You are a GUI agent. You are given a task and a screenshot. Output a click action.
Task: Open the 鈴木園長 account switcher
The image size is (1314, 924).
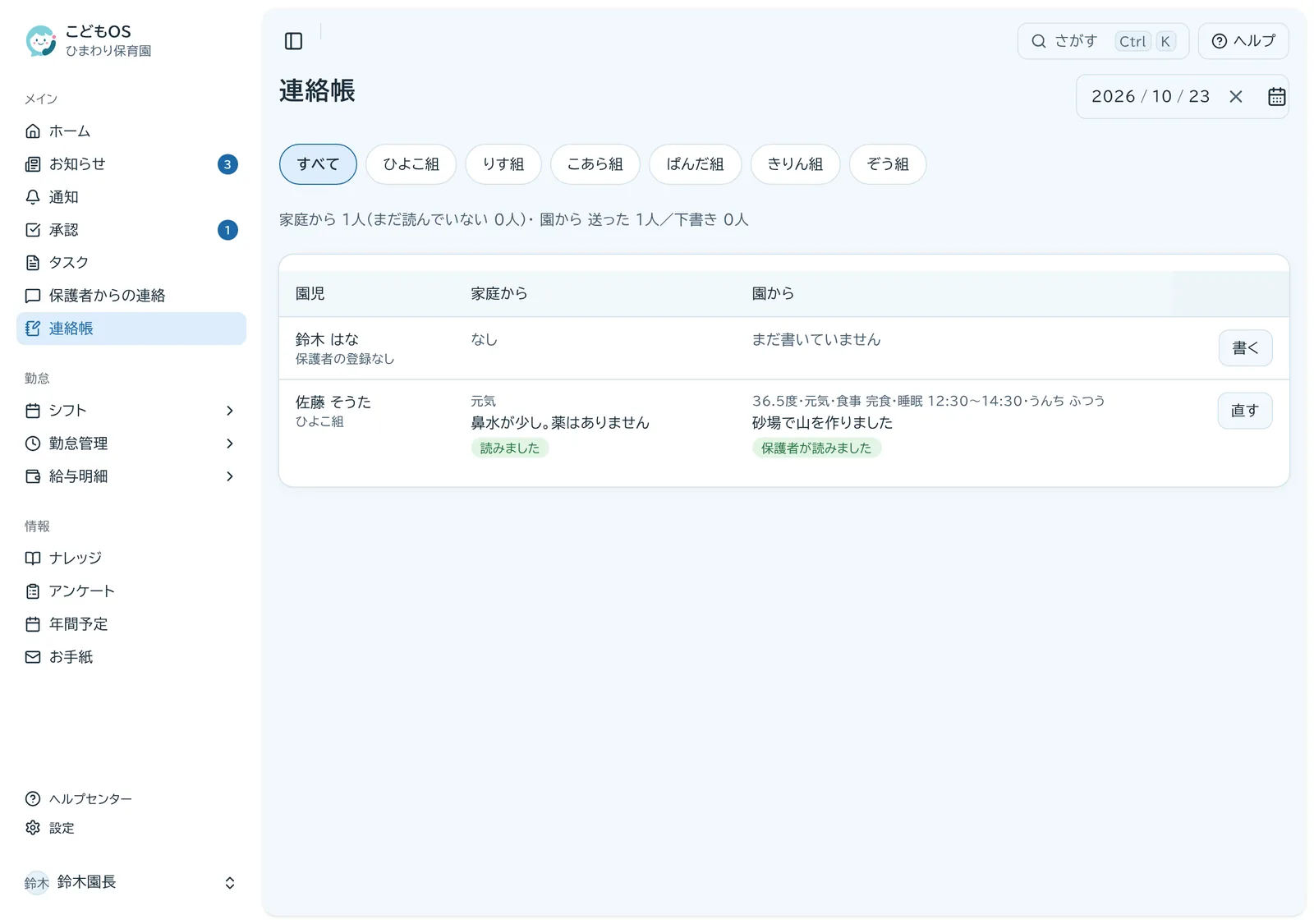(x=131, y=883)
